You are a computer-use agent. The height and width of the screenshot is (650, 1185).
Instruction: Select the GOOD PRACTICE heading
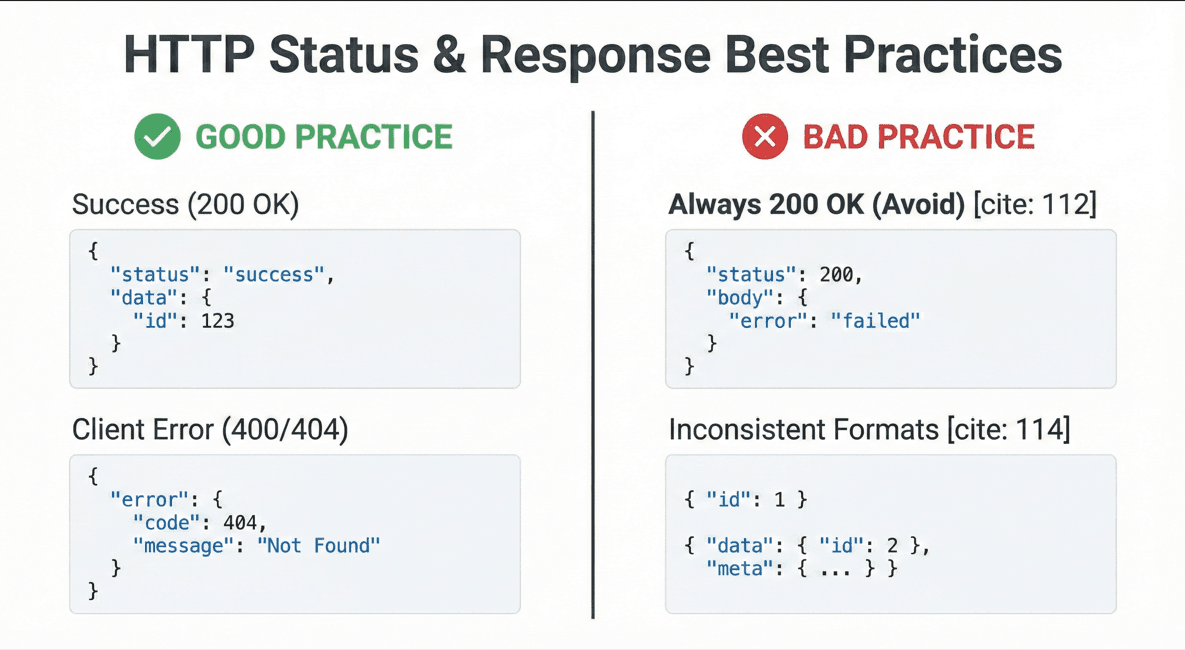point(323,137)
